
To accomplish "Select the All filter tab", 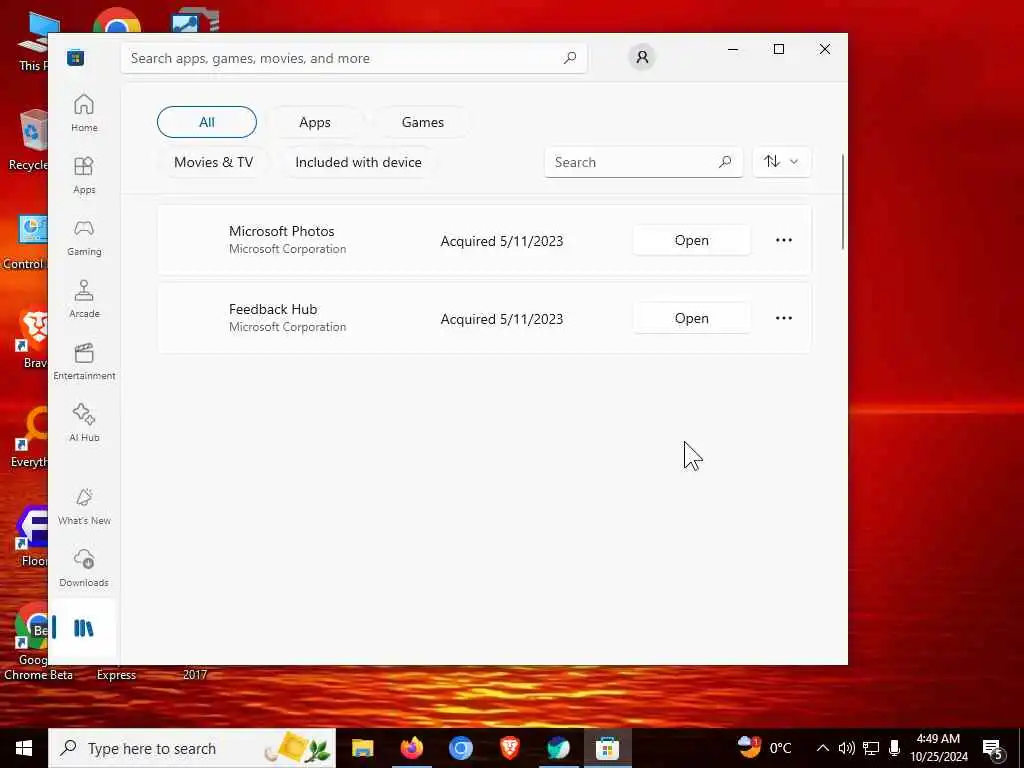I will click(207, 122).
